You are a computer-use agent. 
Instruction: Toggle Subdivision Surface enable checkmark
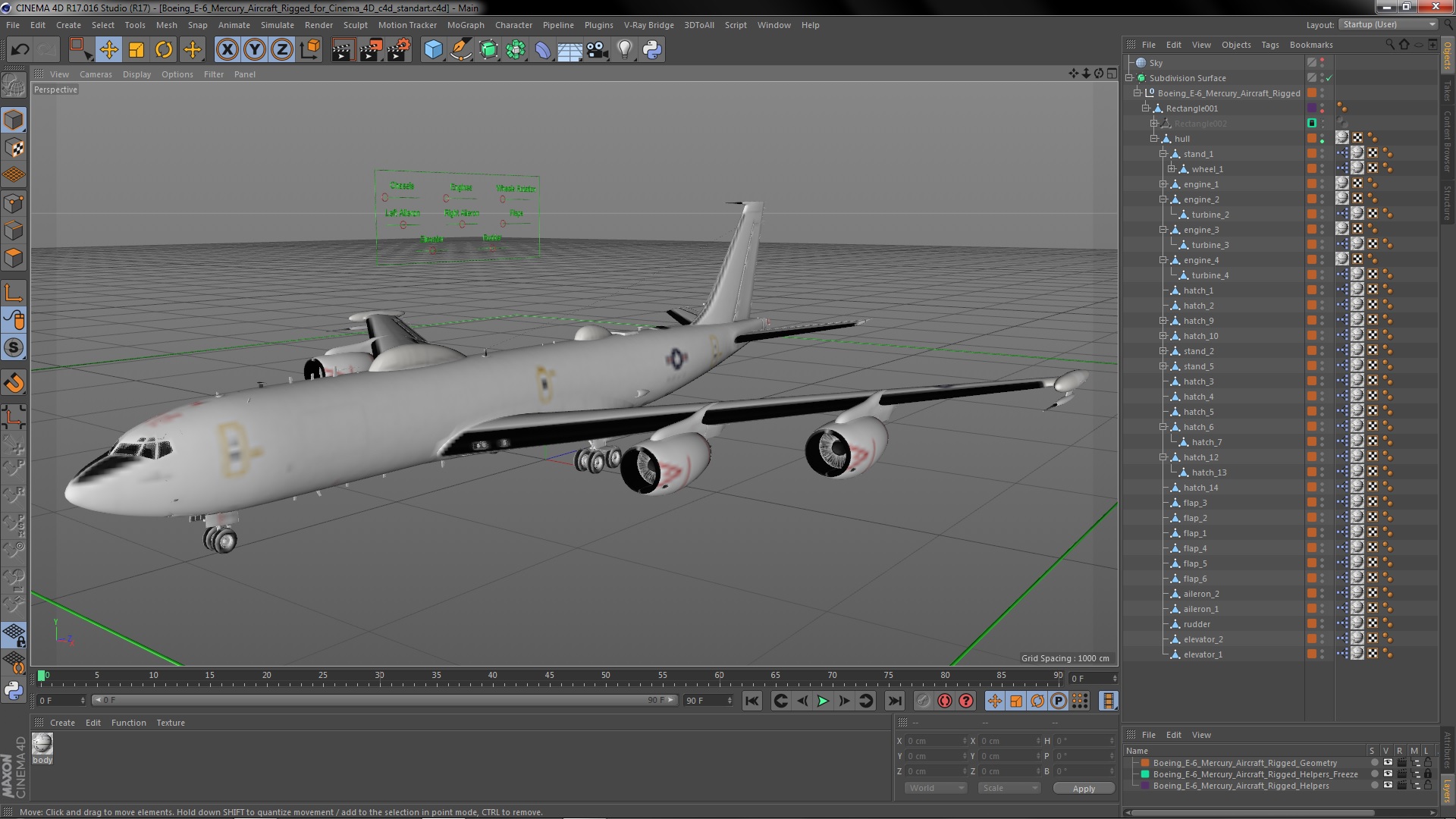point(1329,78)
